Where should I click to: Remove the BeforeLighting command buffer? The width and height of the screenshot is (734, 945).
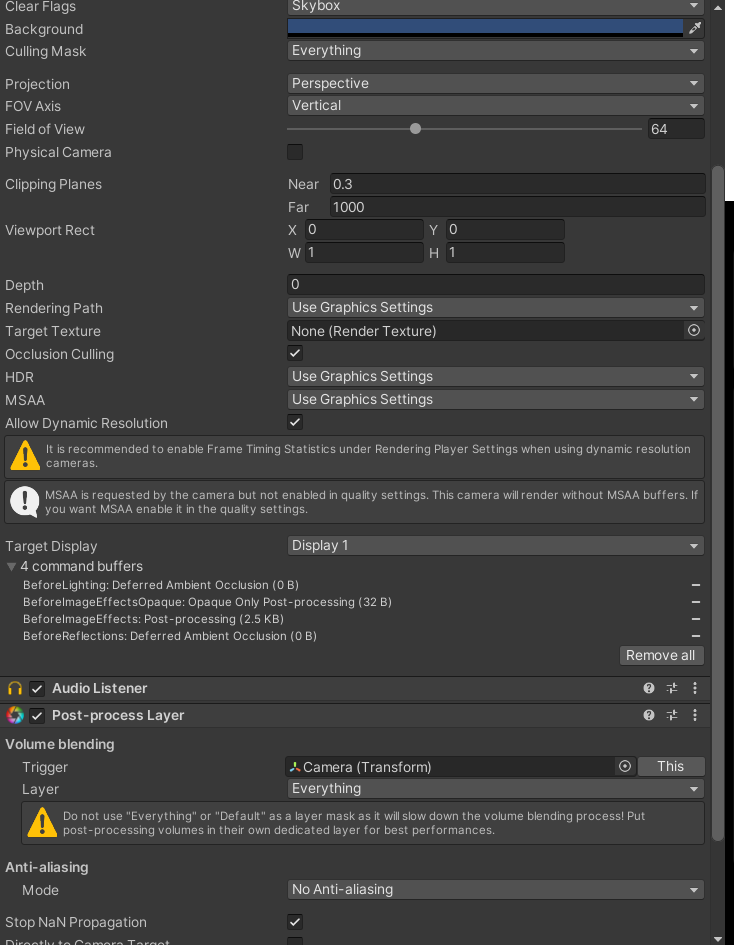click(695, 585)
